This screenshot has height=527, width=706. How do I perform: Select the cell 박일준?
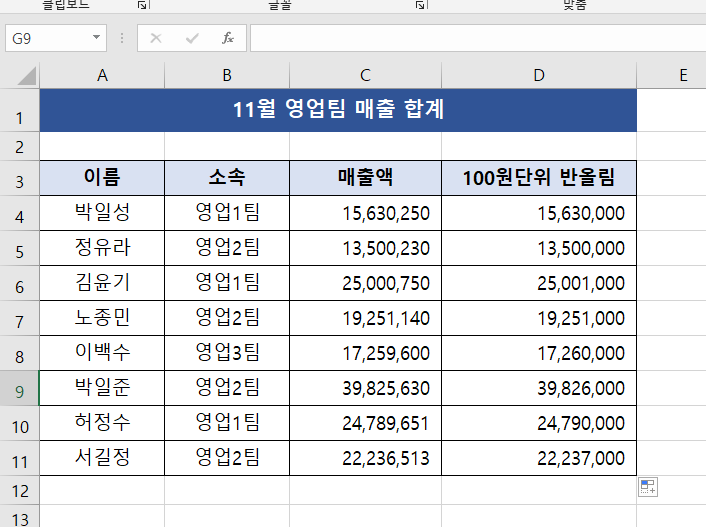click(102, 388)
